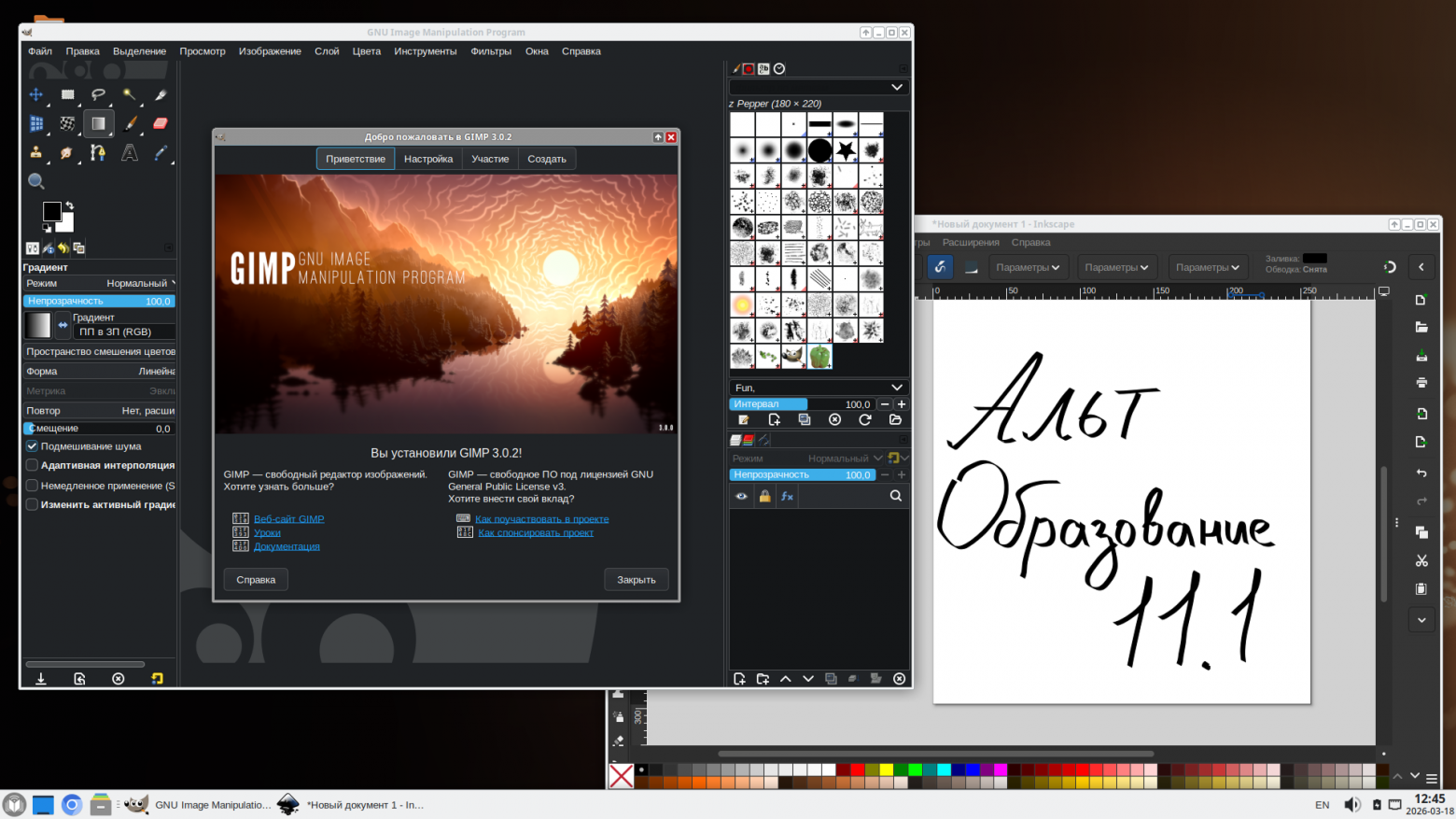Open the Веб-сайт GIMP link
1456x819 pixels.
point(289,519)
